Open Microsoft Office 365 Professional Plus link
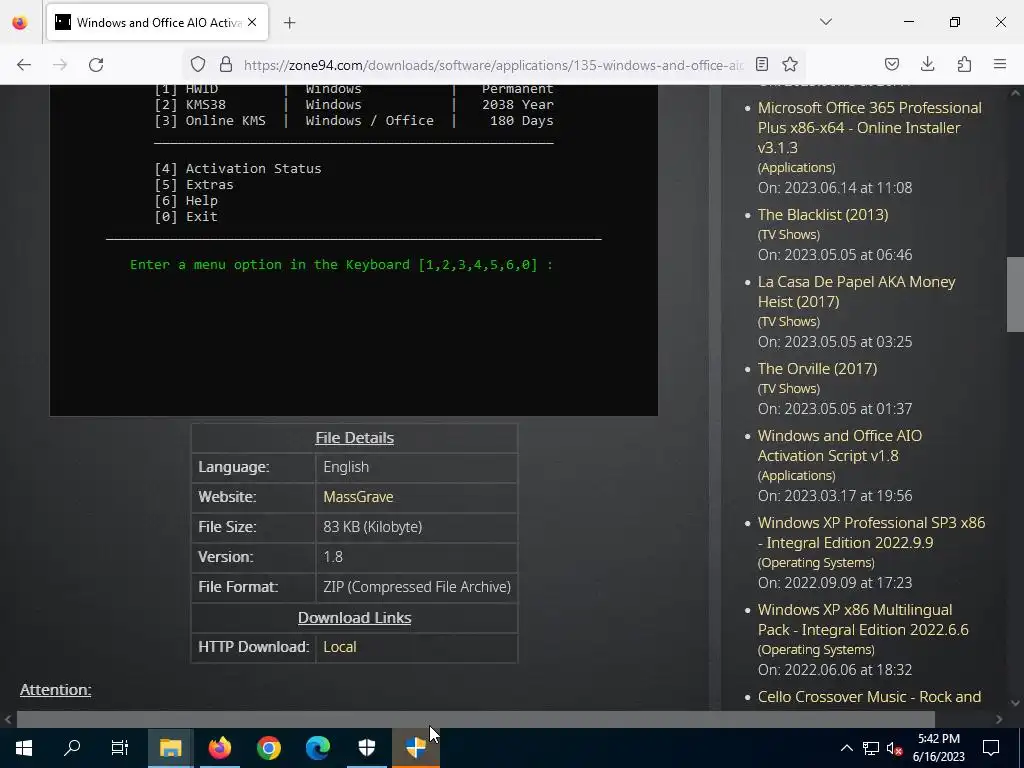 [869, 128]
